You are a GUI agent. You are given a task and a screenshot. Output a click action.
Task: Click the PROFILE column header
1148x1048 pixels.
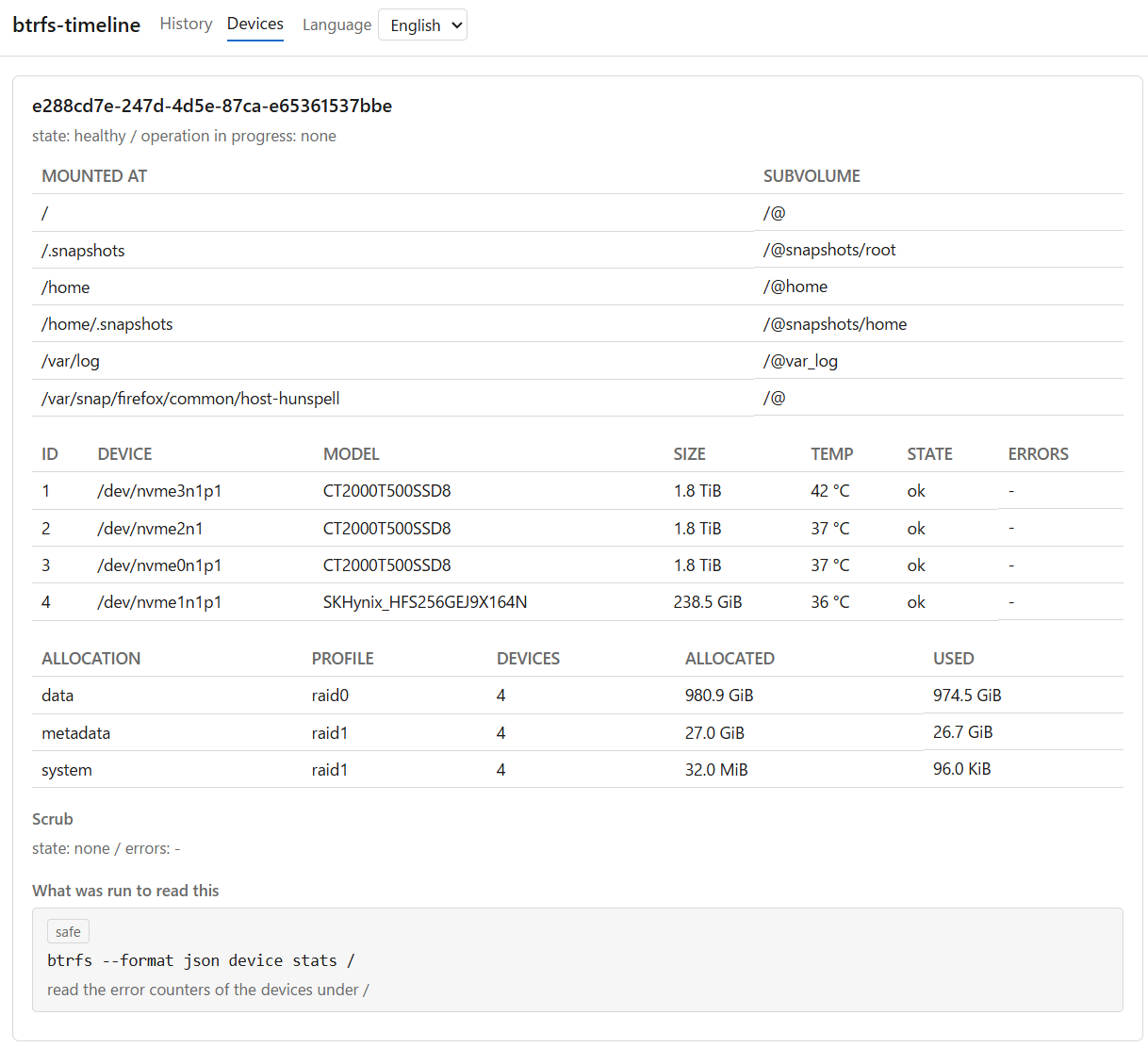[343, 659]
